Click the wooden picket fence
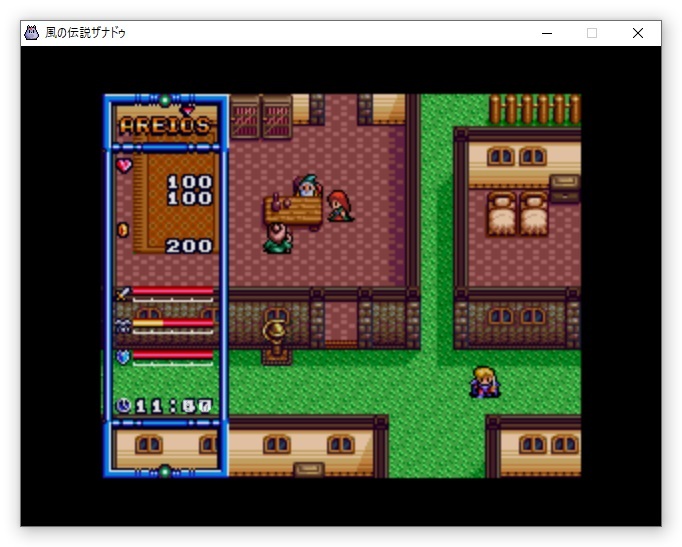Viewport: 682px width, 547px height. click(x=535, y=109)
